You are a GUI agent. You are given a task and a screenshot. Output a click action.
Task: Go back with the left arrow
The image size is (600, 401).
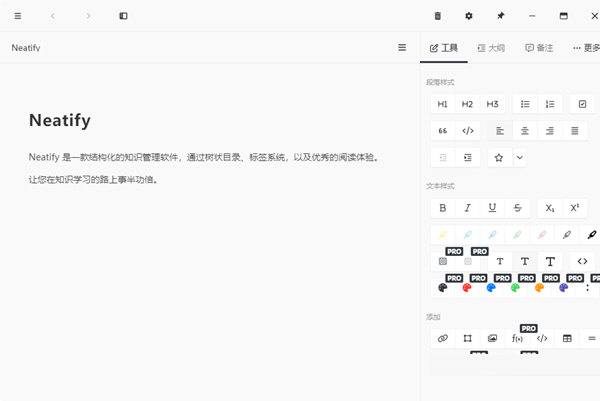pyautogui.click(x=53, y=16)
